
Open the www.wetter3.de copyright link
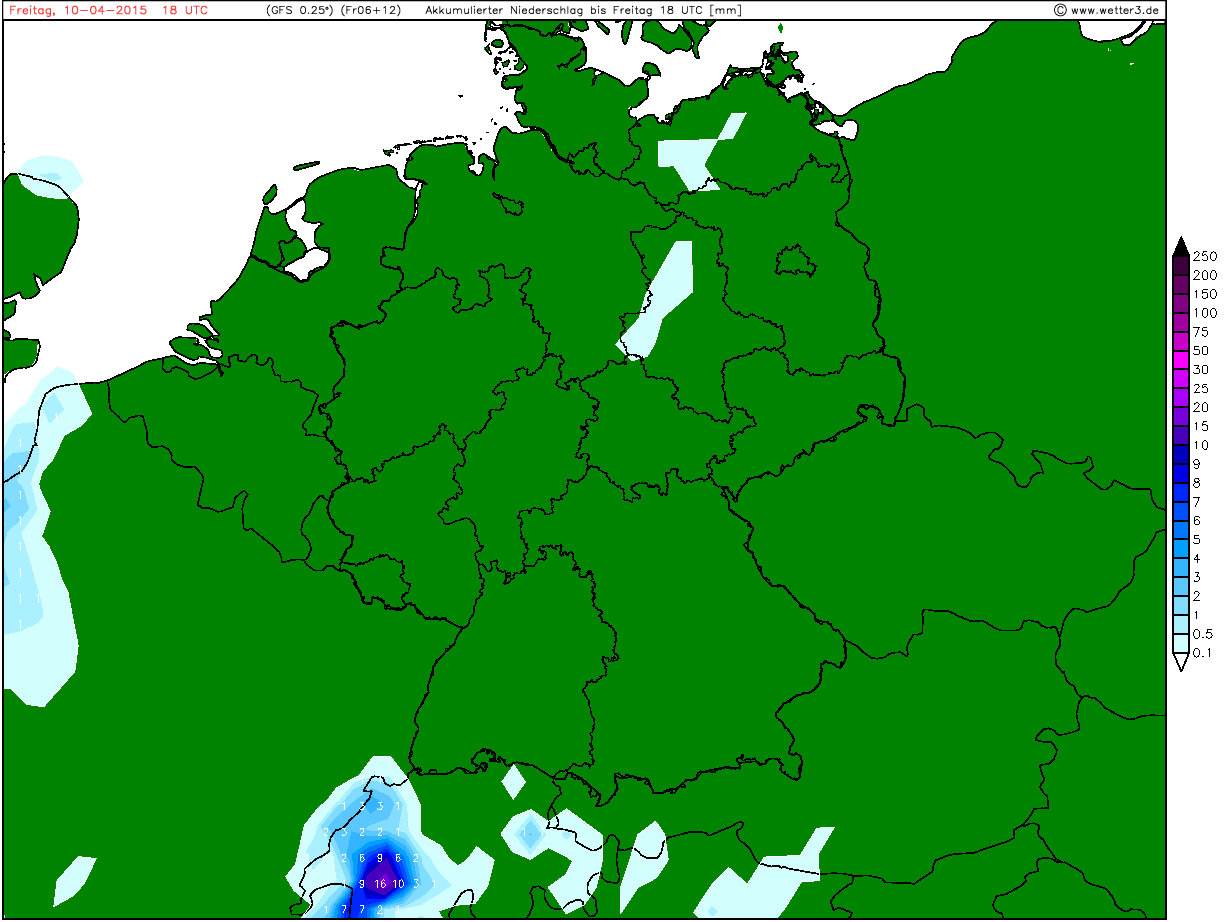[1107, 10]
